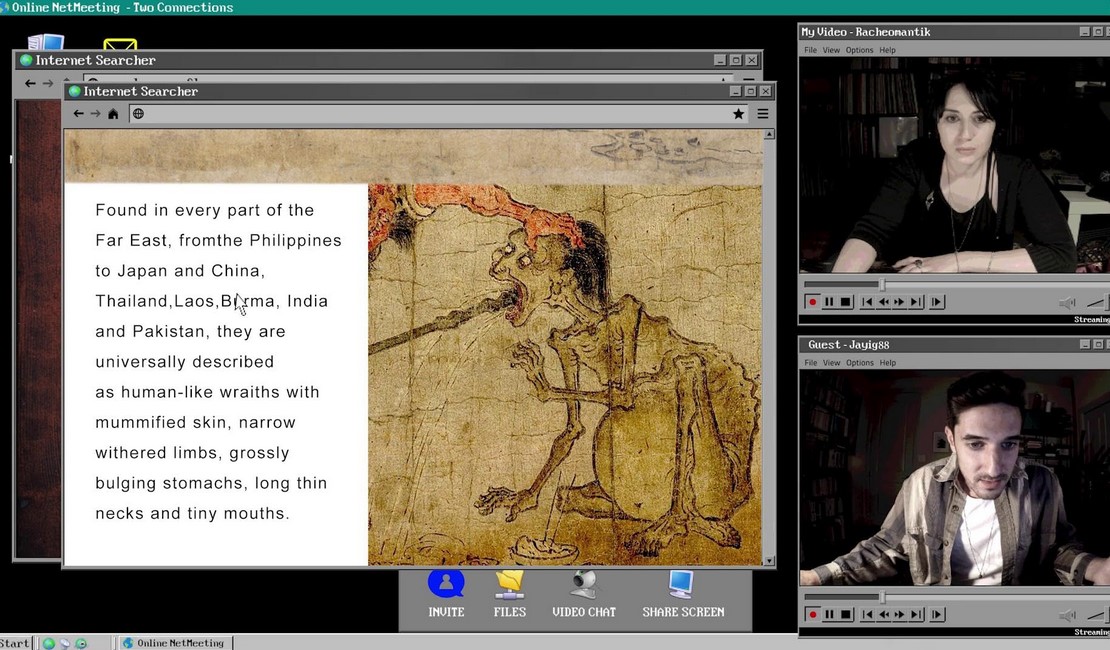
Task: Fast forward in Guest Jayig88 player
Action: click(x=900, y=615)
